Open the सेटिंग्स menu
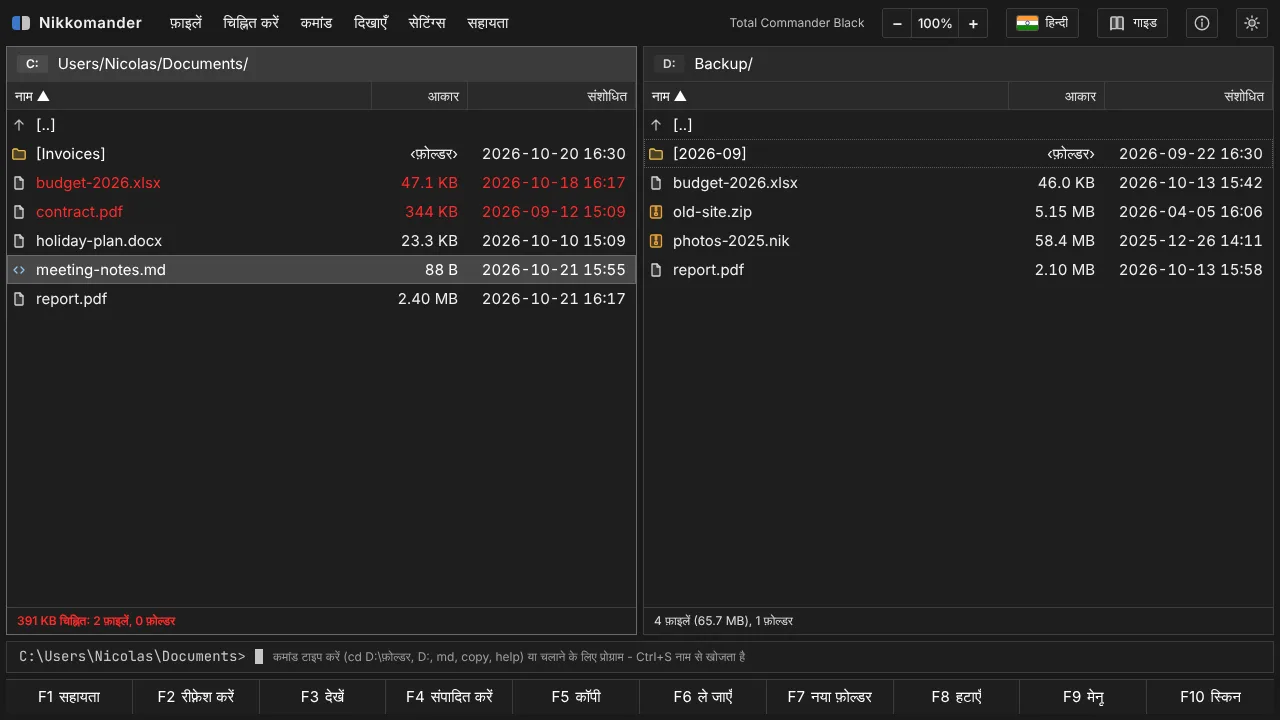This screenshot has width=1280, height=720. tap(426, 23)
